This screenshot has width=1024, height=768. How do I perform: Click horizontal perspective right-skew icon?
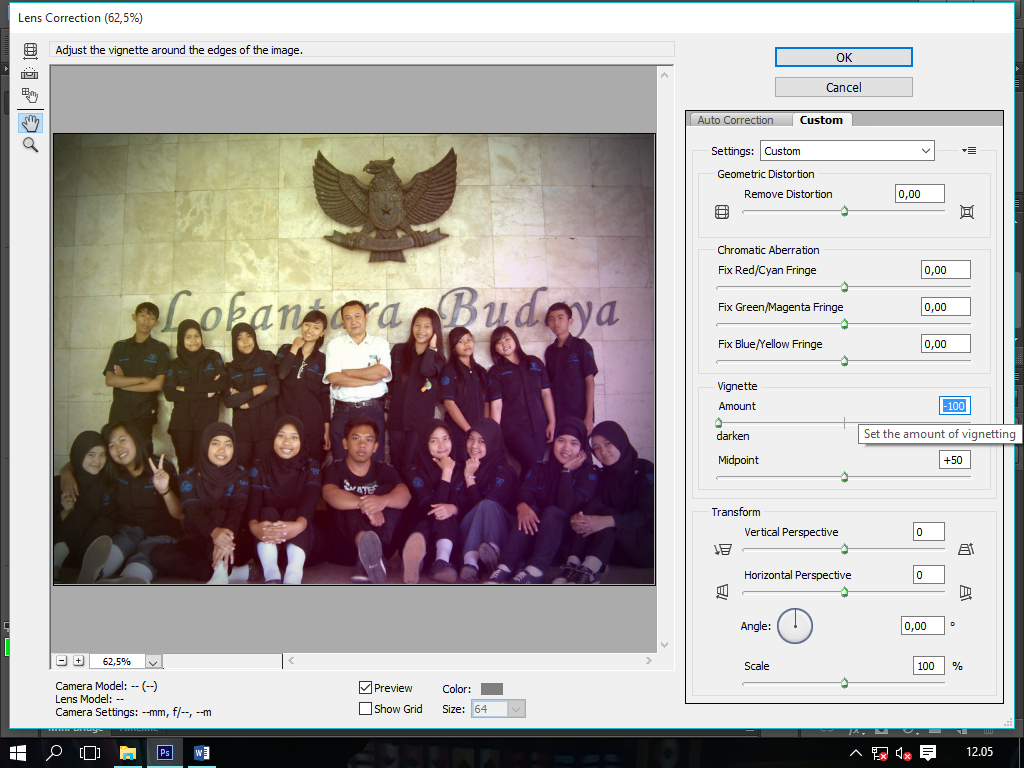[x=965, y=592]
